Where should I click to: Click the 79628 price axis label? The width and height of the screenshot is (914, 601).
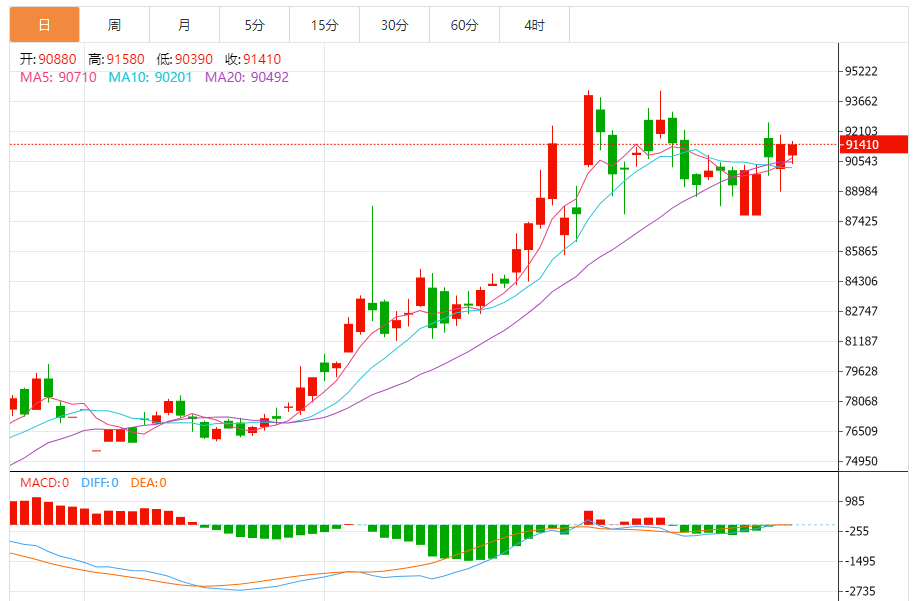pos(861,371)
